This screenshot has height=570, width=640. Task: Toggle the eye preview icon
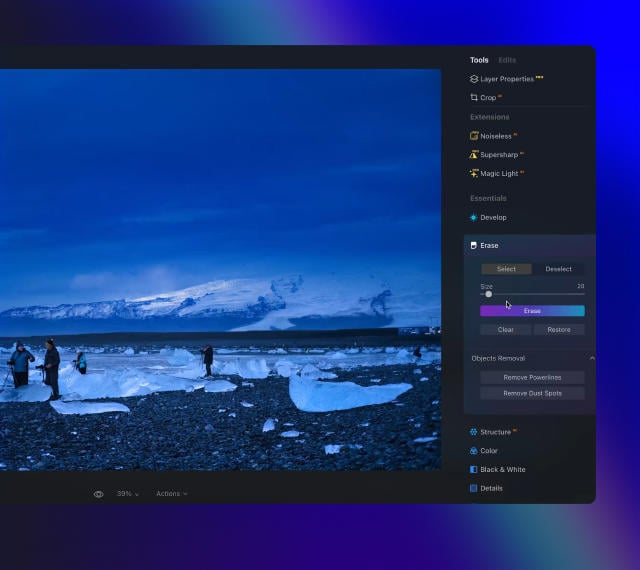[x=98, y=494]
